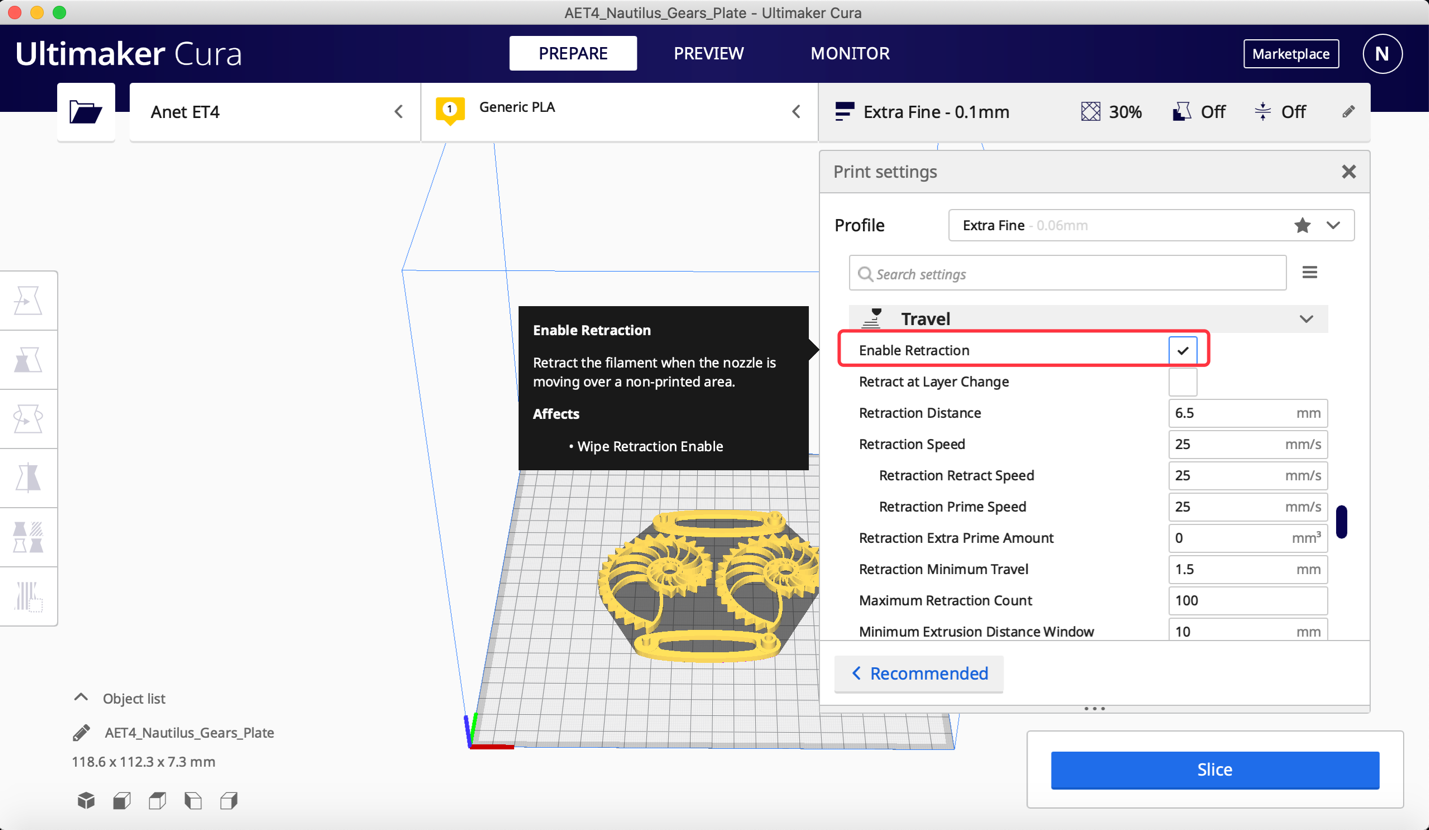Select the Mirror tool in left toolbar

(x=28, y=478)
